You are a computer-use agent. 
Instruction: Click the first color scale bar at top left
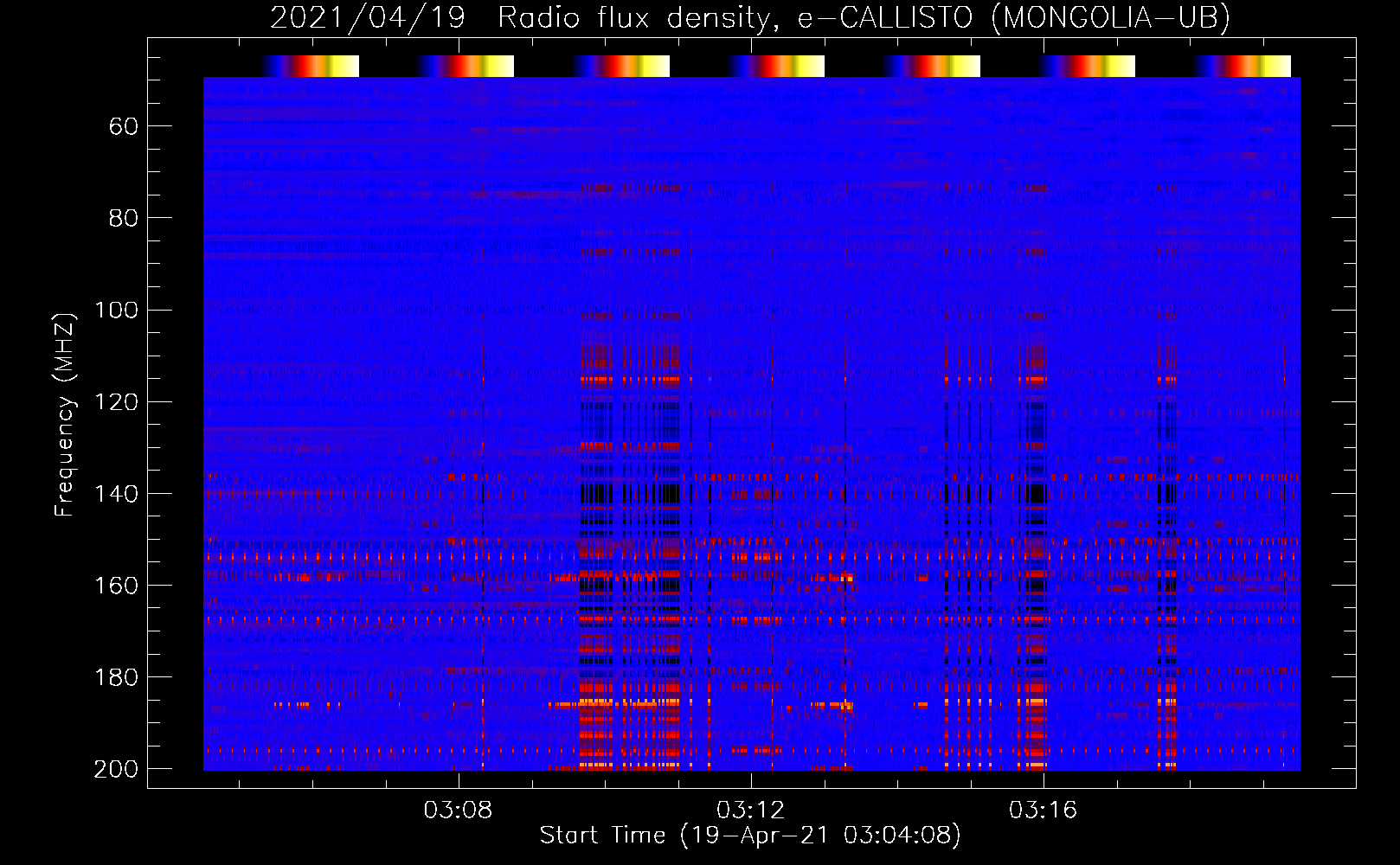pos(311,66)
